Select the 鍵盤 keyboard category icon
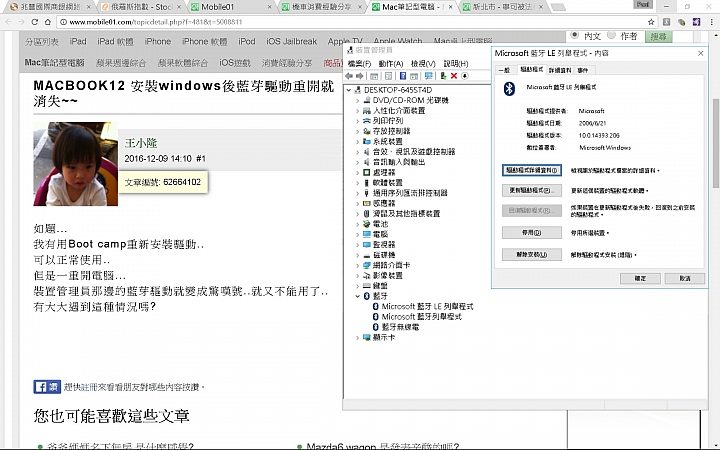This screenshot has height=450, width=720. pyautogui.click(x=366, y=286)
